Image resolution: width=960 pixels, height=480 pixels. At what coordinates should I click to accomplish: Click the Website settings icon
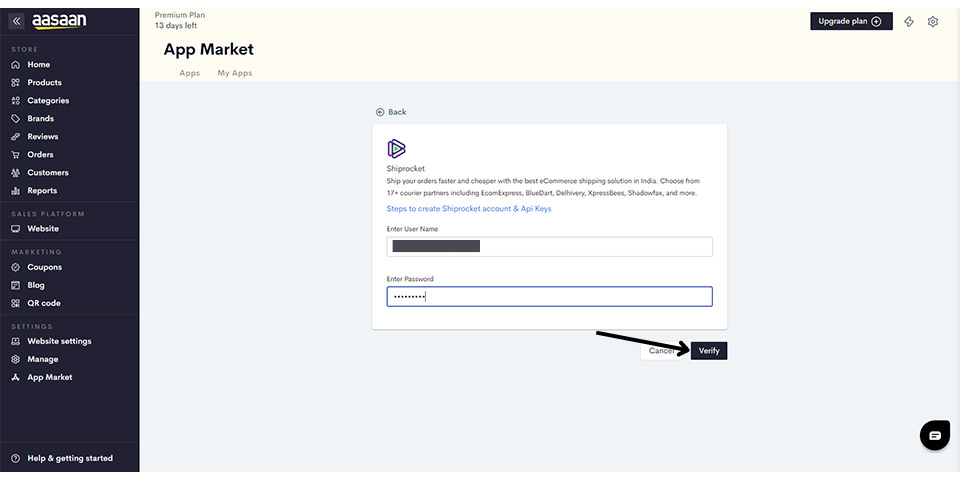(16, 342)
